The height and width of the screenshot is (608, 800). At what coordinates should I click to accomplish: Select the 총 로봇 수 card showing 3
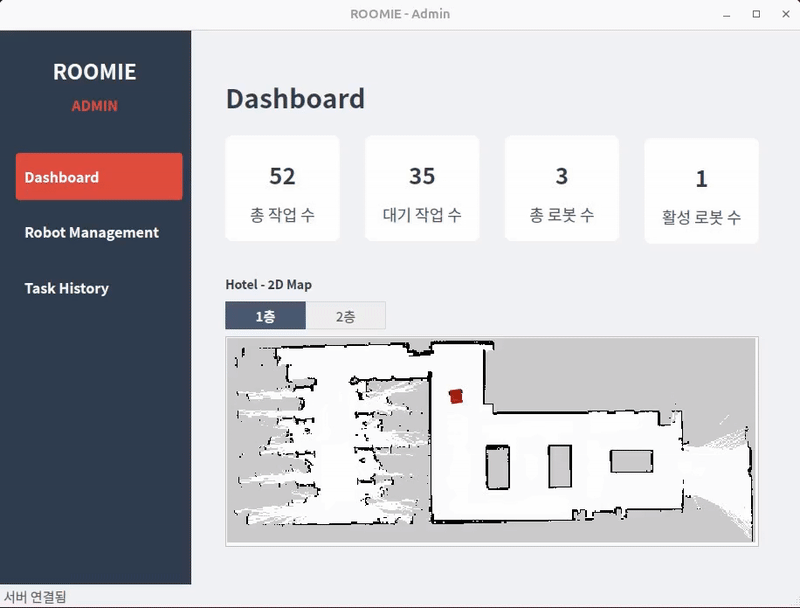(561, 189)
